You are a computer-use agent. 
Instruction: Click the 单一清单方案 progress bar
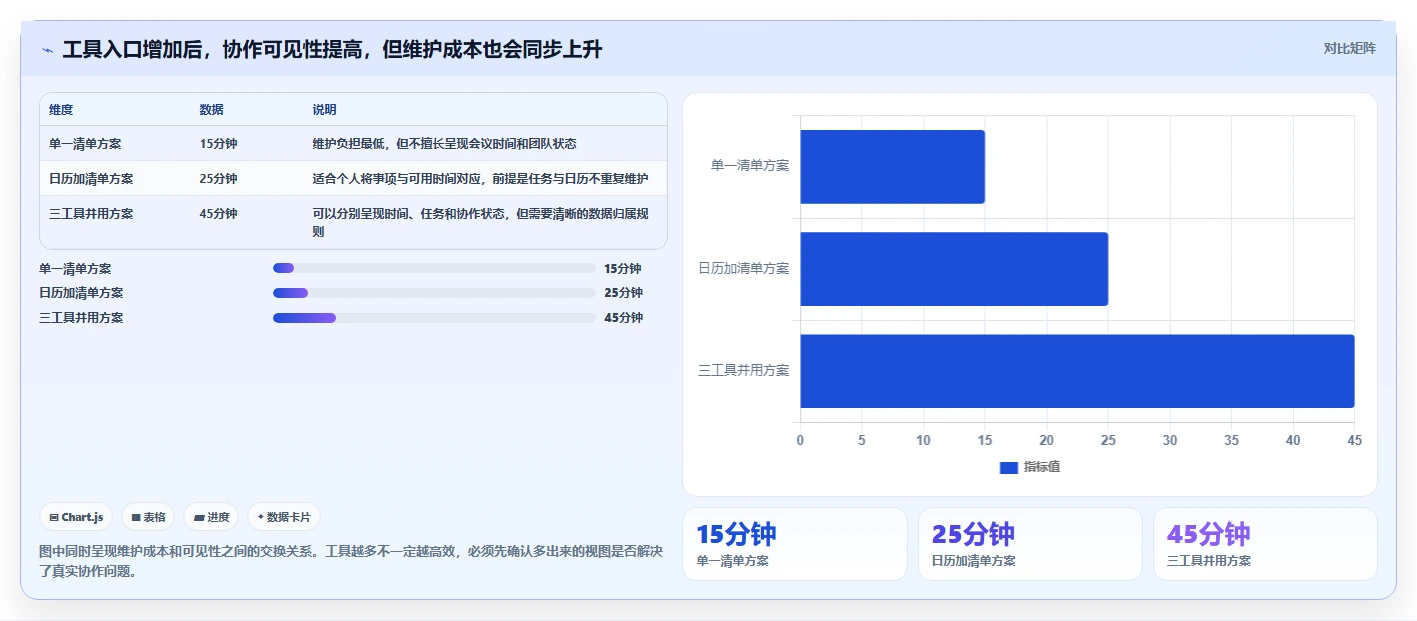(434, 269)
